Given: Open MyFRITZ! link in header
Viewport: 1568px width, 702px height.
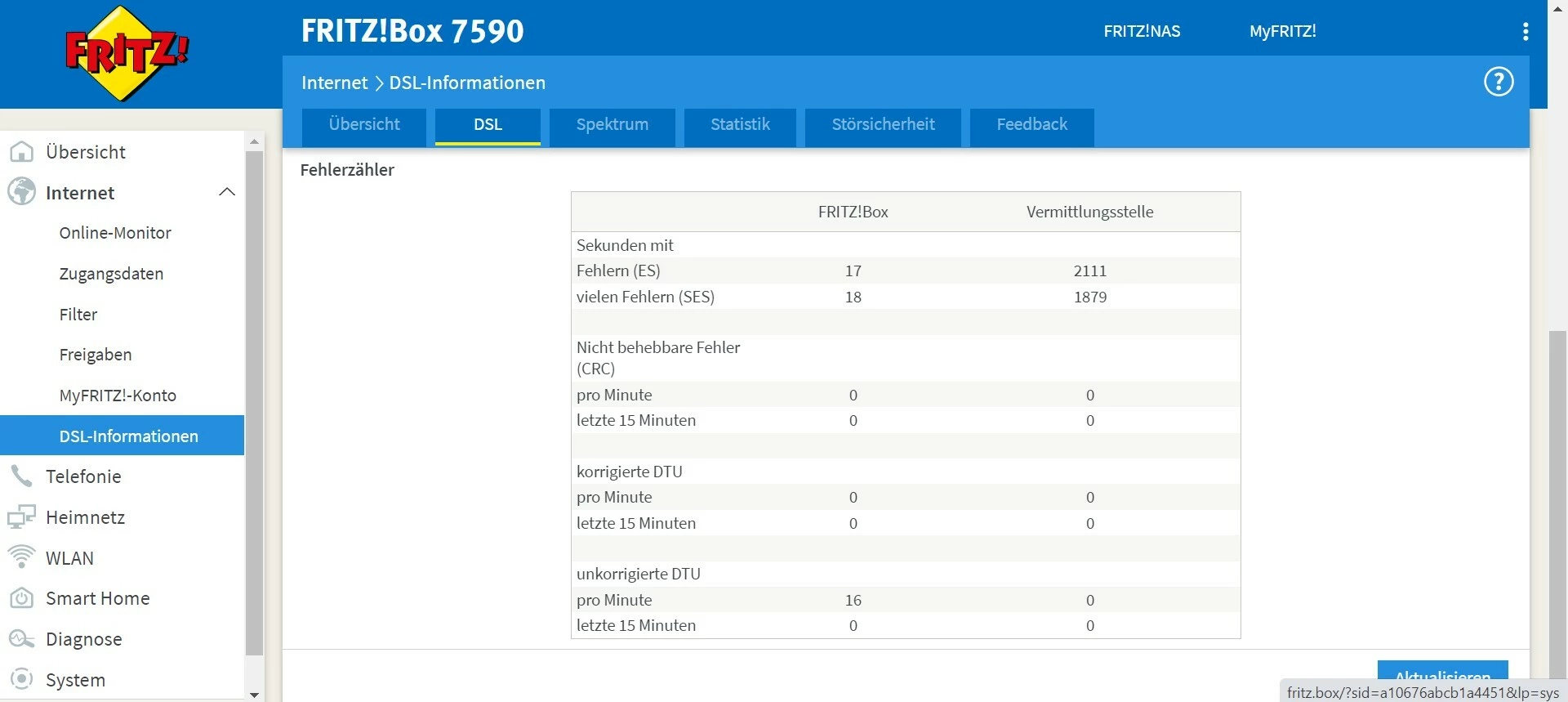Looking at the screenshot, I should pos(1283,31).
